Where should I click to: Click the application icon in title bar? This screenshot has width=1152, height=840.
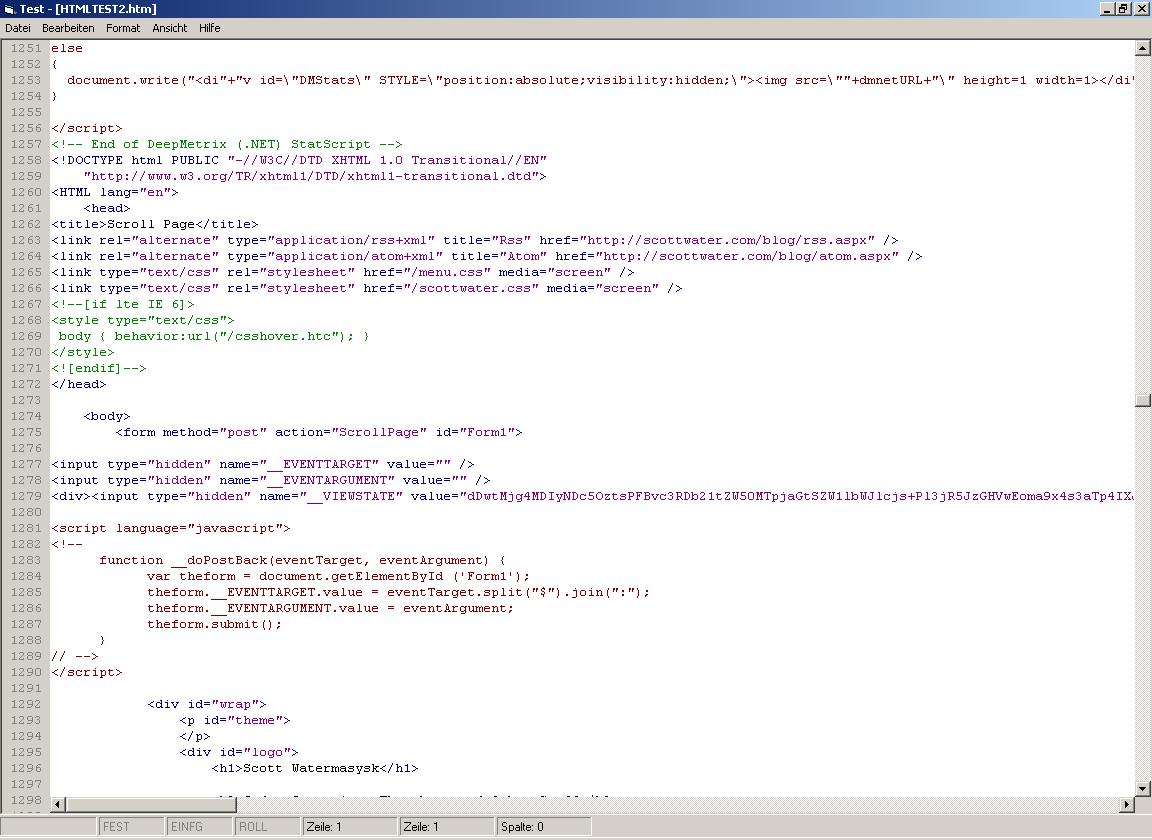pyautogui.click(x=10, y=9)
